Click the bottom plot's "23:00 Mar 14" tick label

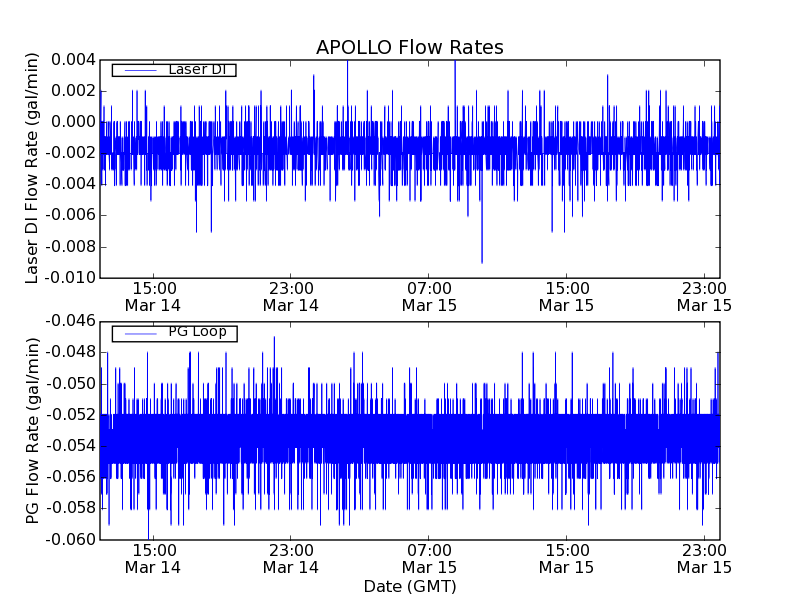[291, 558]
